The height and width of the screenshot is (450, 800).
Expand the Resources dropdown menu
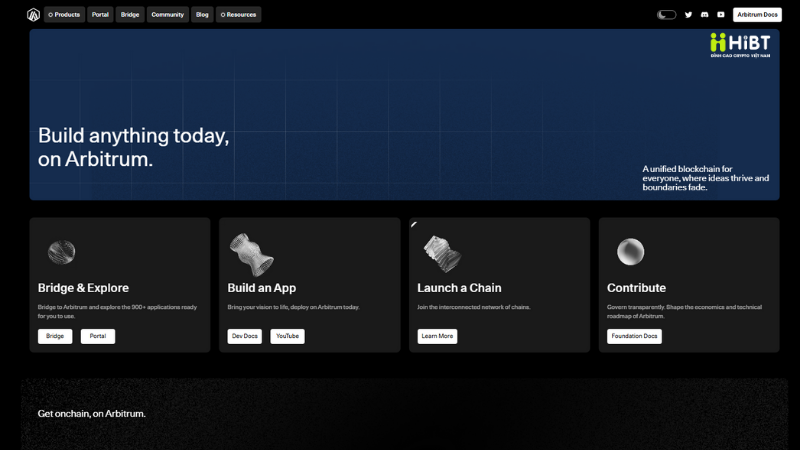(x=238, y=15)
